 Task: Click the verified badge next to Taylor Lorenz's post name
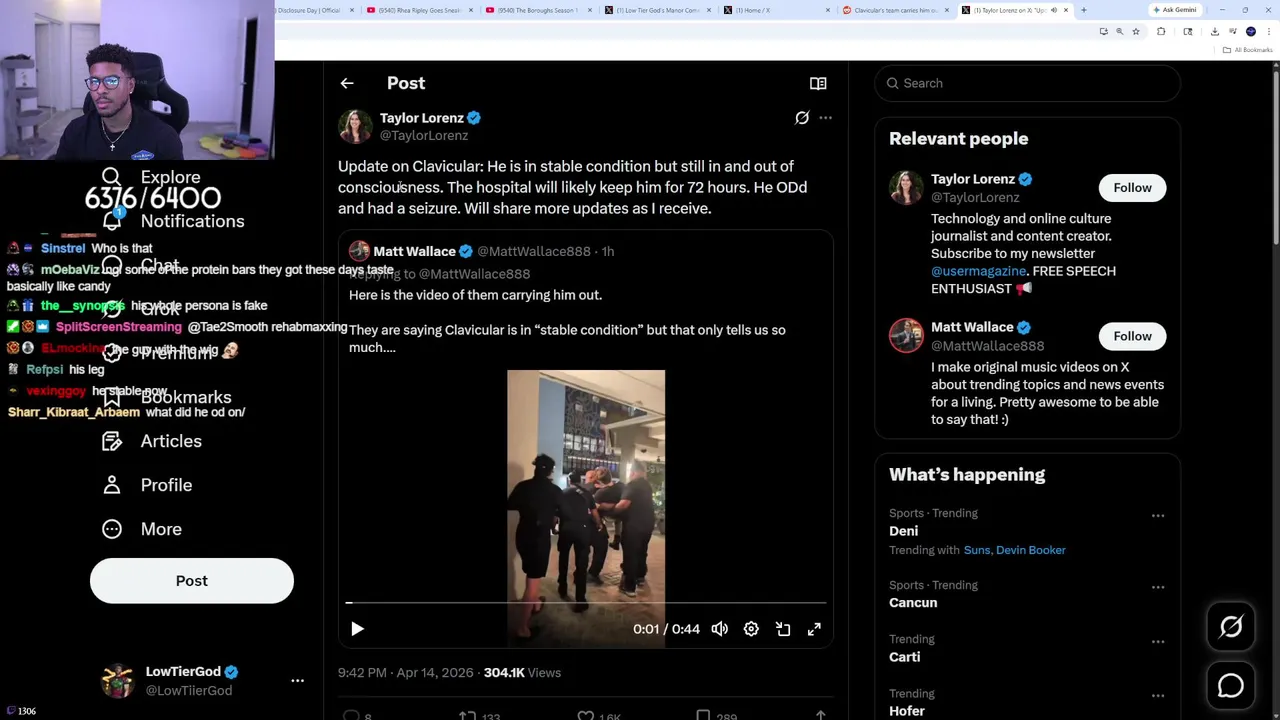click(474, 118)
